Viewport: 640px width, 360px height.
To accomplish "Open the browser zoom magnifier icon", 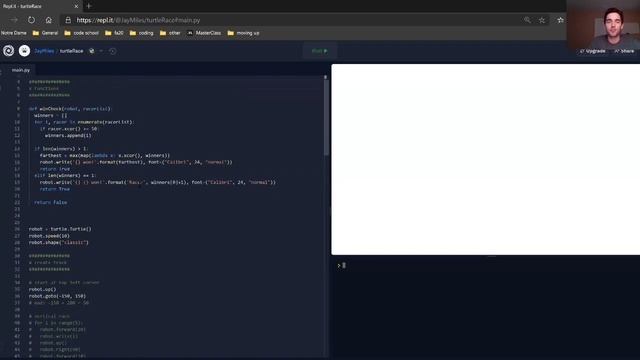I will (x=527, y=20).
